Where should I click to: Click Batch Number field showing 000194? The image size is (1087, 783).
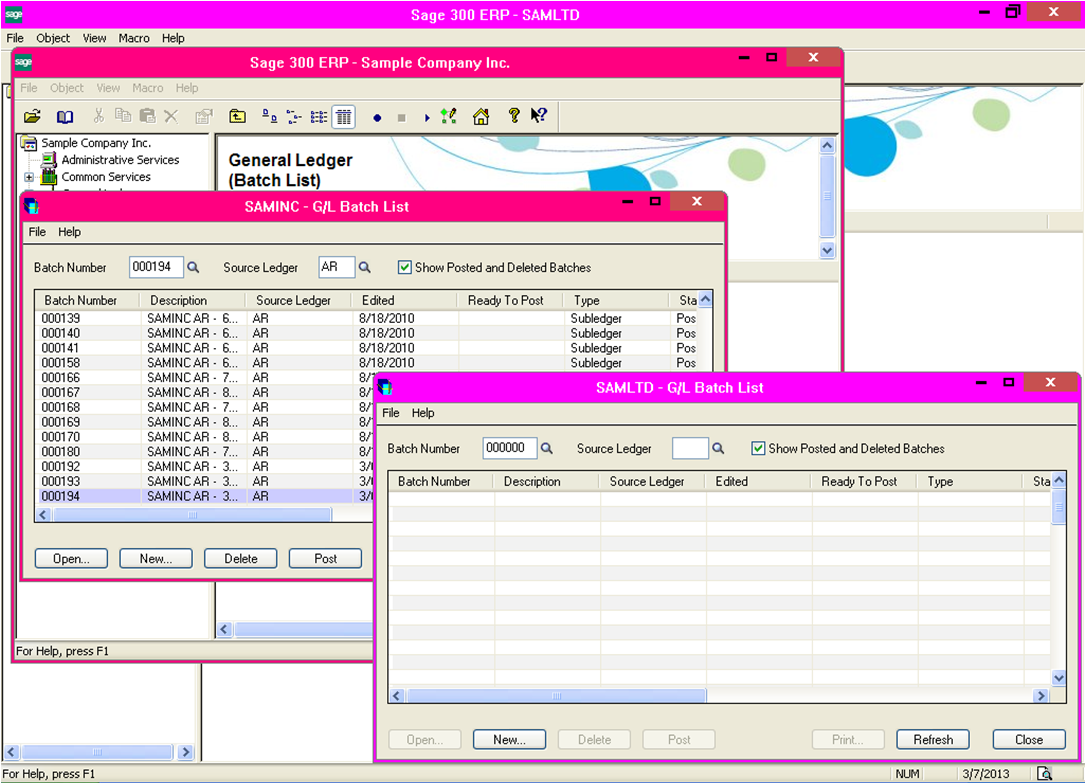pyautogui.click(x=156, y=267)
